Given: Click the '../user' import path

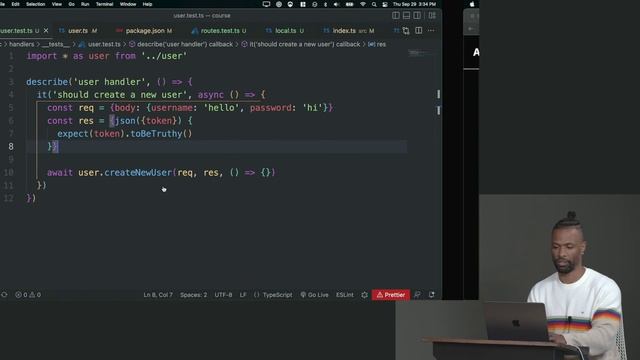Looking at the screenshot, I should pyautogui.click(x=164, y=56).
